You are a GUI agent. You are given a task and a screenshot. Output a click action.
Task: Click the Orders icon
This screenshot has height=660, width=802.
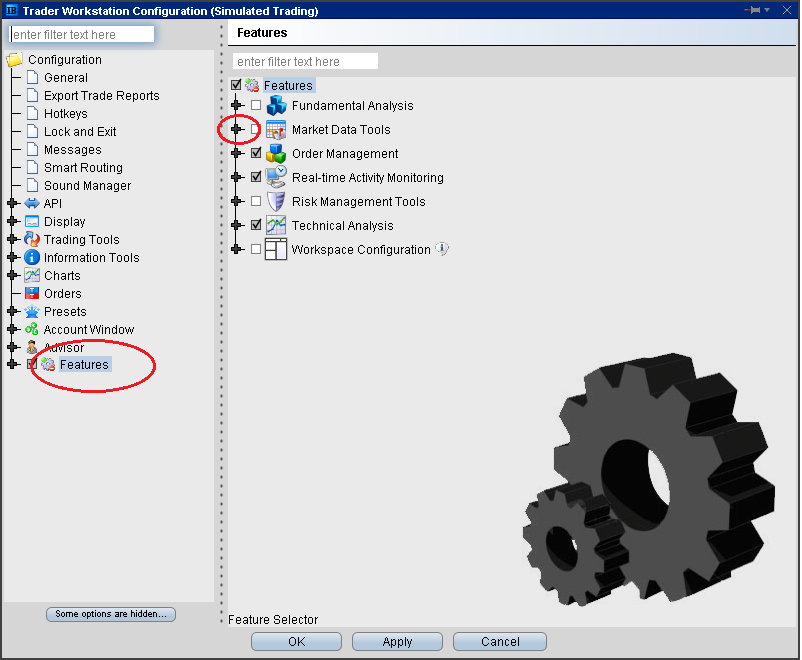pos(32,293)
